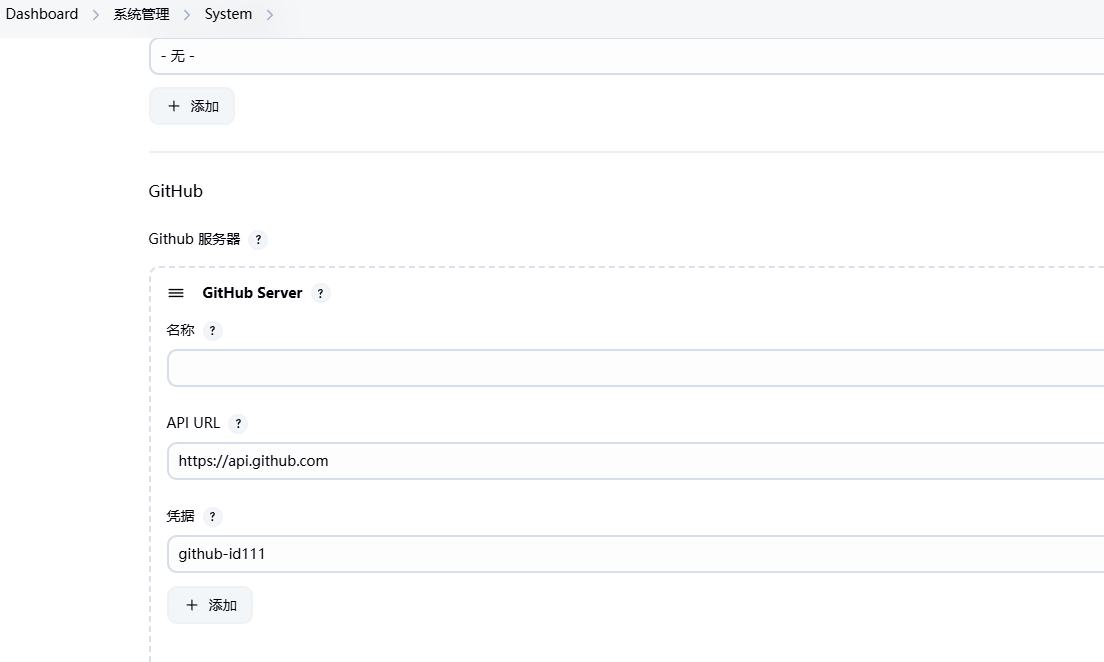Go to Dashboard breadcrumb
Image resolution: width=1104 pixels, height=662 pixels.
click(x=42, y=14)
